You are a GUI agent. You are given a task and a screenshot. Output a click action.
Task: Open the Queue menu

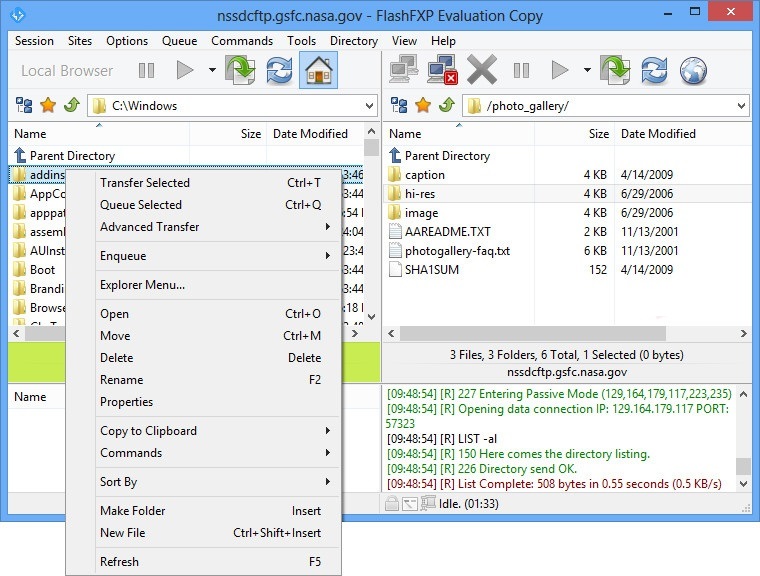point(179,41)
